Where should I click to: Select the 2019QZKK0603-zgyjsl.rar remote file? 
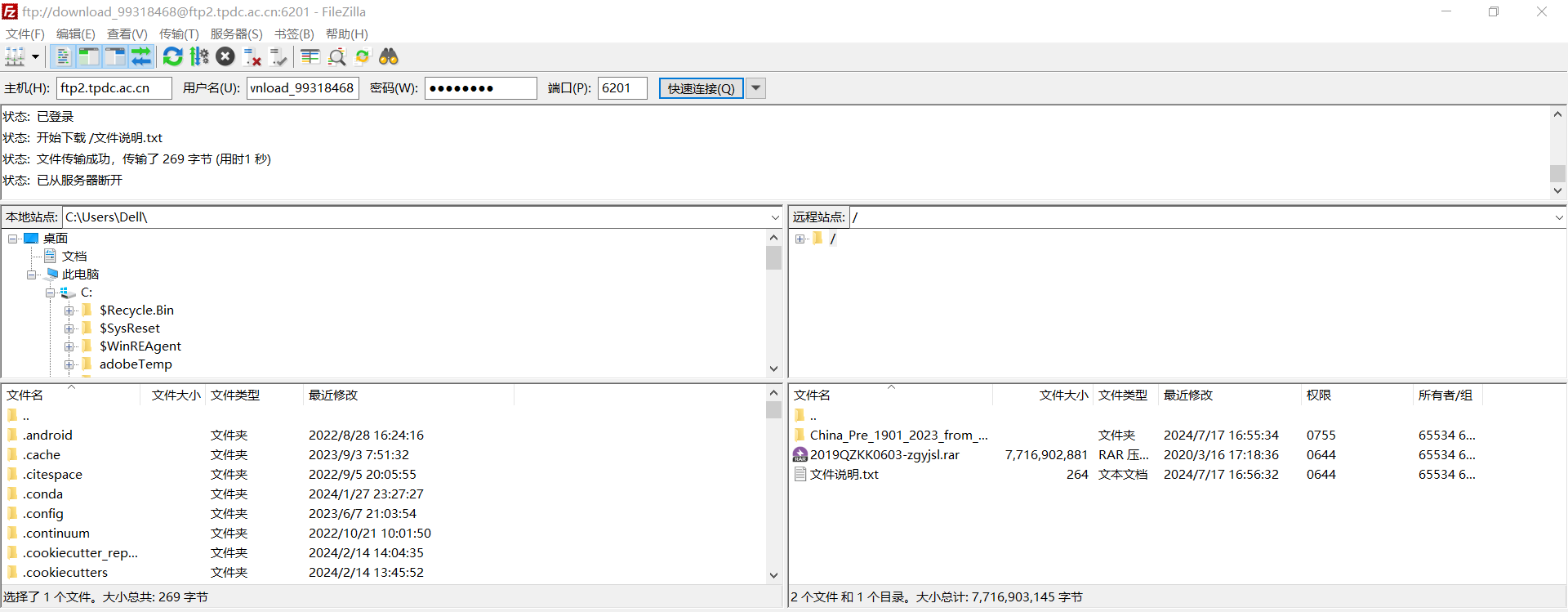point(884,455)
